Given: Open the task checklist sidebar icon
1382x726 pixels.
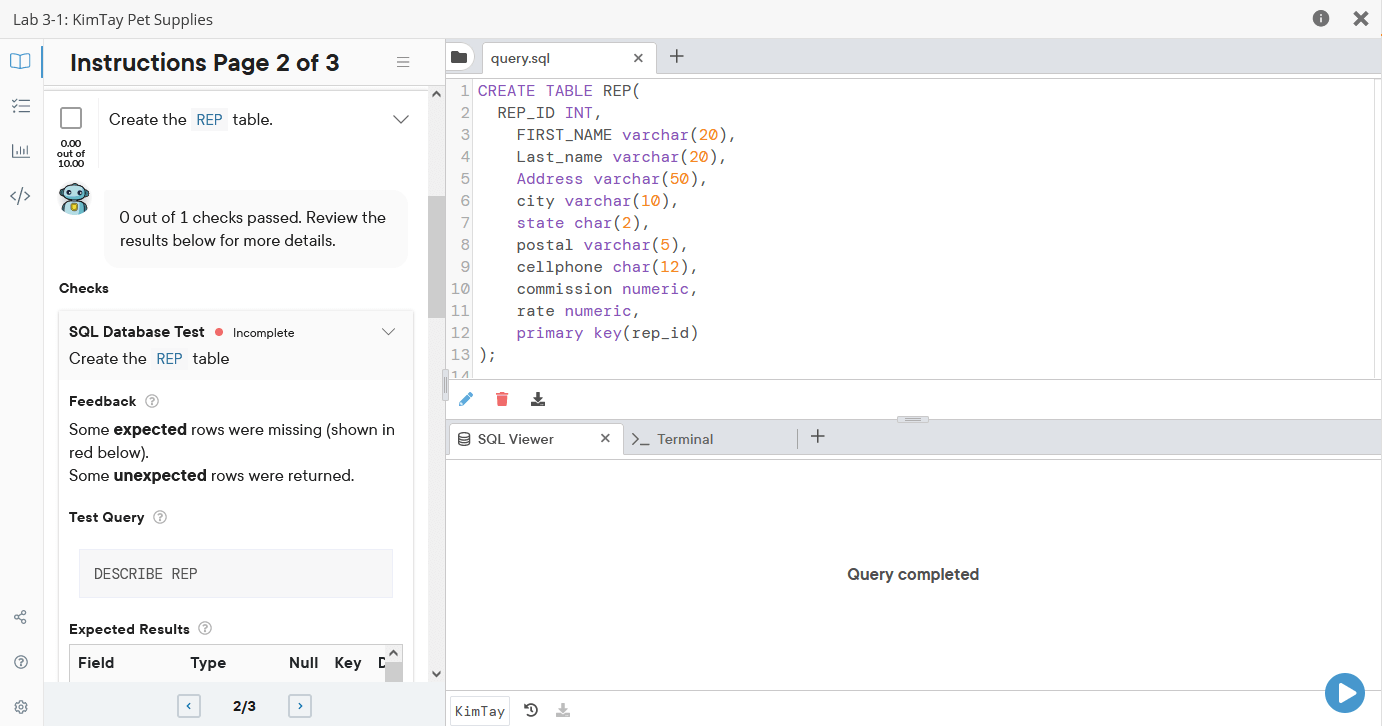Looking at the screenshot, I should [20, 106].
